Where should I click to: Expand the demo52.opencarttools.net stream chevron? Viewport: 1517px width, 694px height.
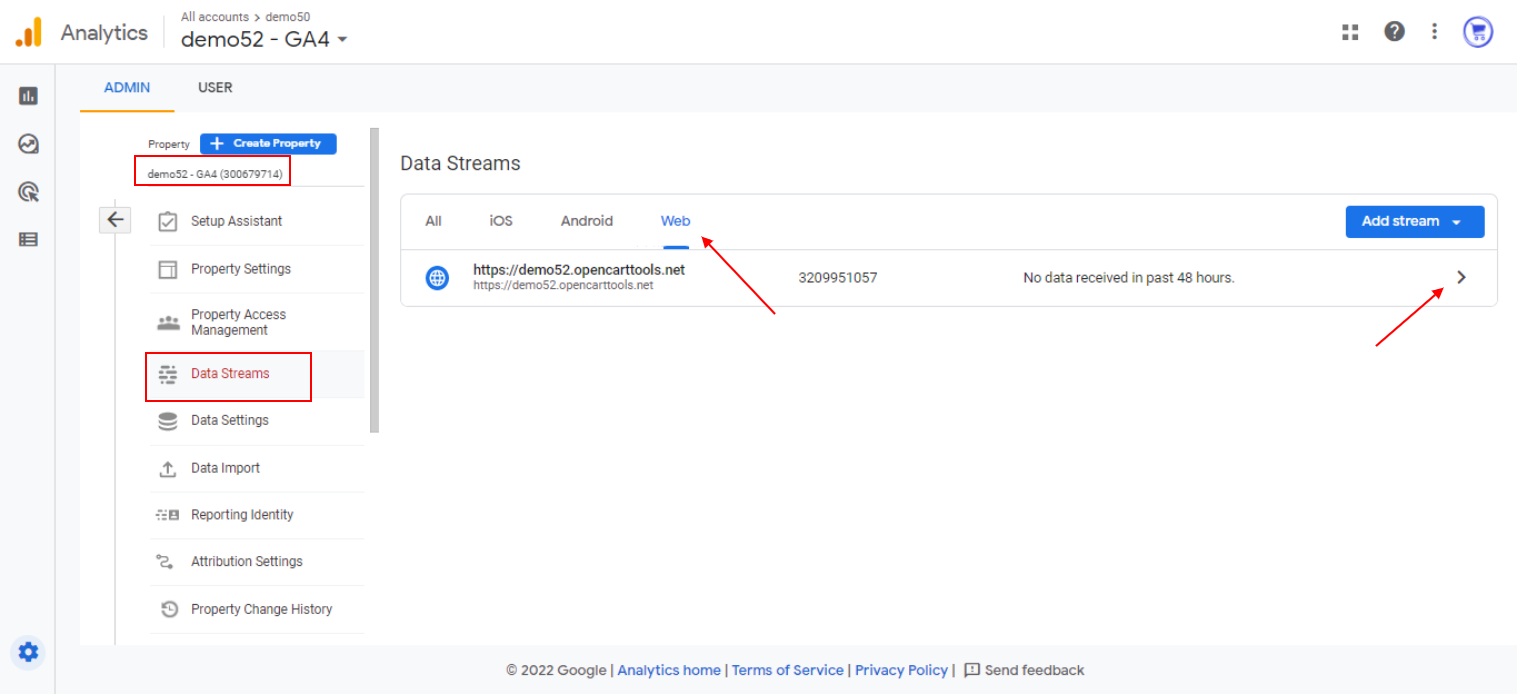(x=1461, y=277)
